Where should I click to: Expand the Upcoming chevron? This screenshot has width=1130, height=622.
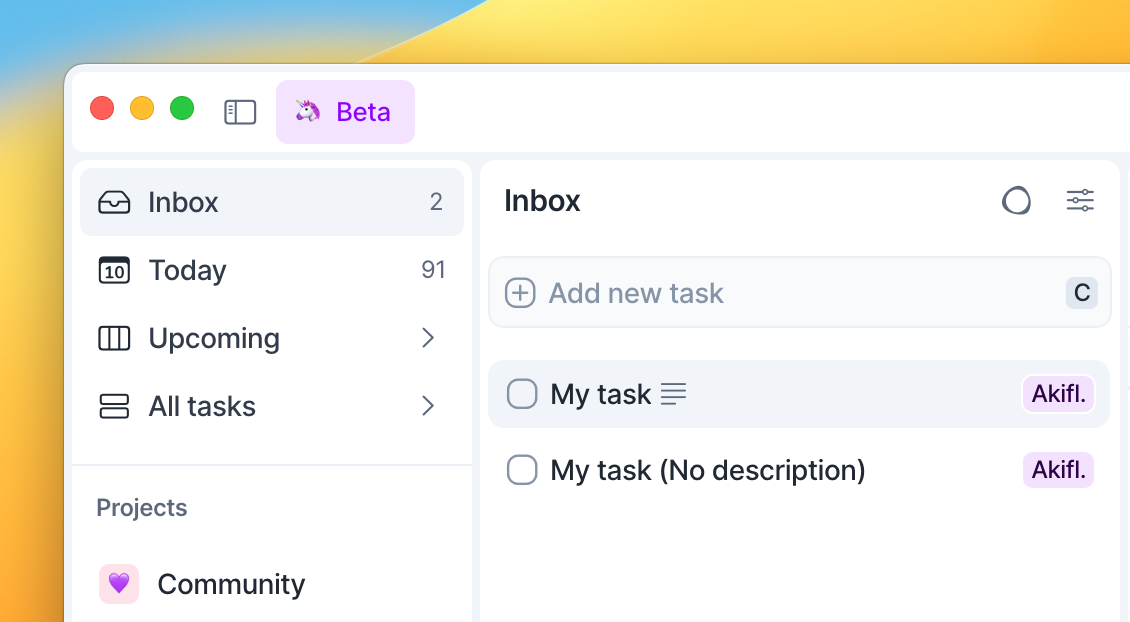428,338
